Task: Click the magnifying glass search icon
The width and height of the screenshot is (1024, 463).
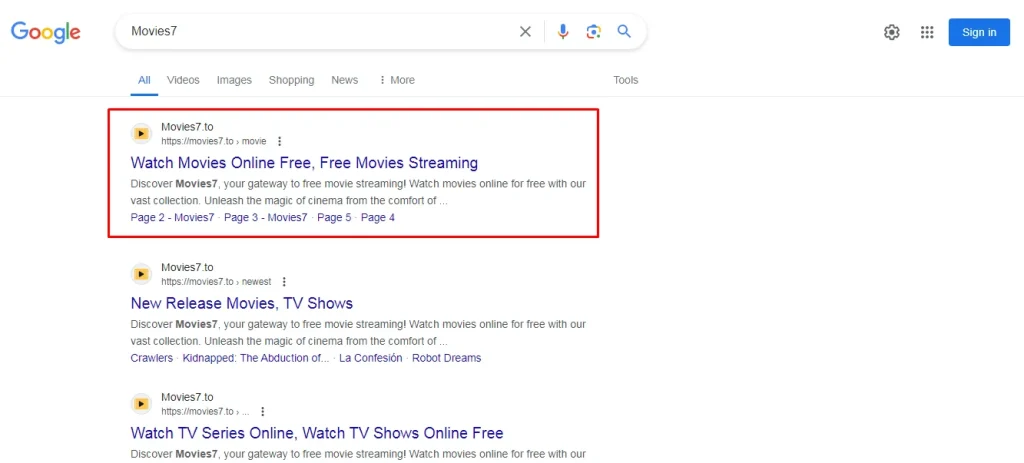Action: coord(624,31)
